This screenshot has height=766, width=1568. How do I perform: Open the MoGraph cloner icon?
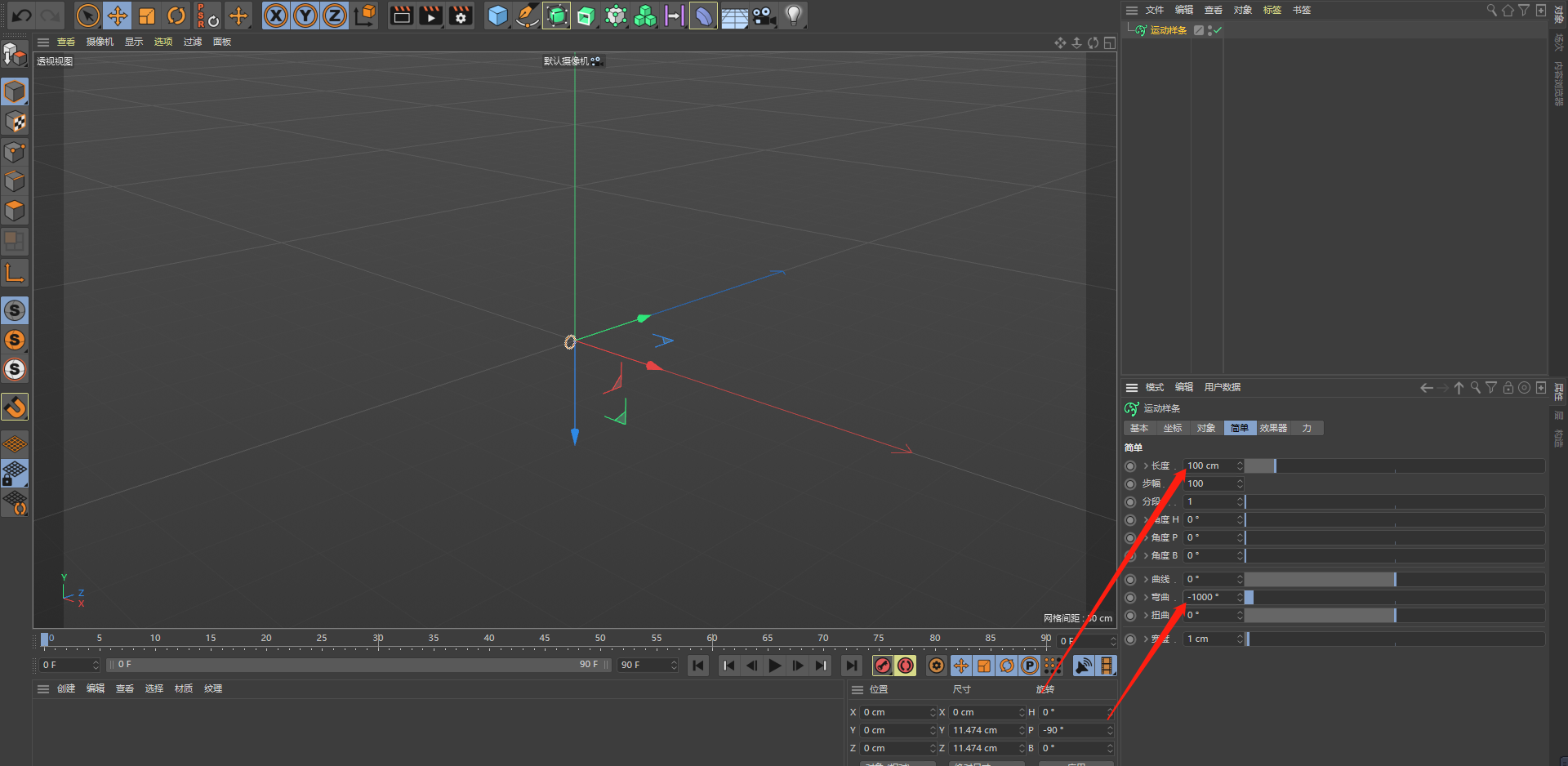click(x=645, y=16)
